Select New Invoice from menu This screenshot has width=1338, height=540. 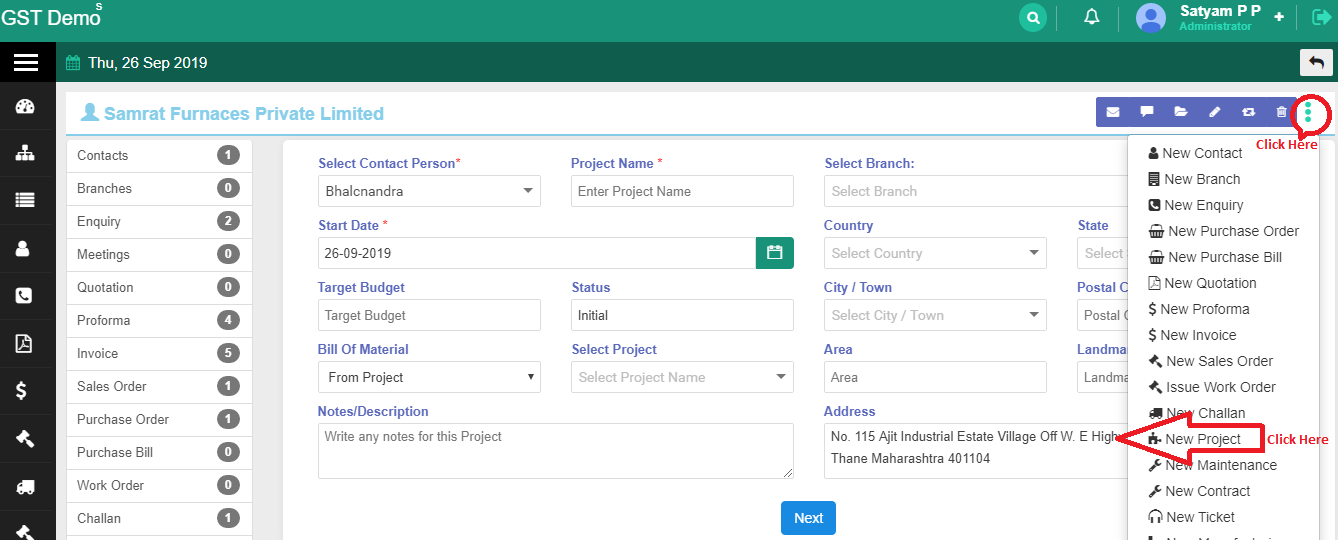click(1192, 335)
